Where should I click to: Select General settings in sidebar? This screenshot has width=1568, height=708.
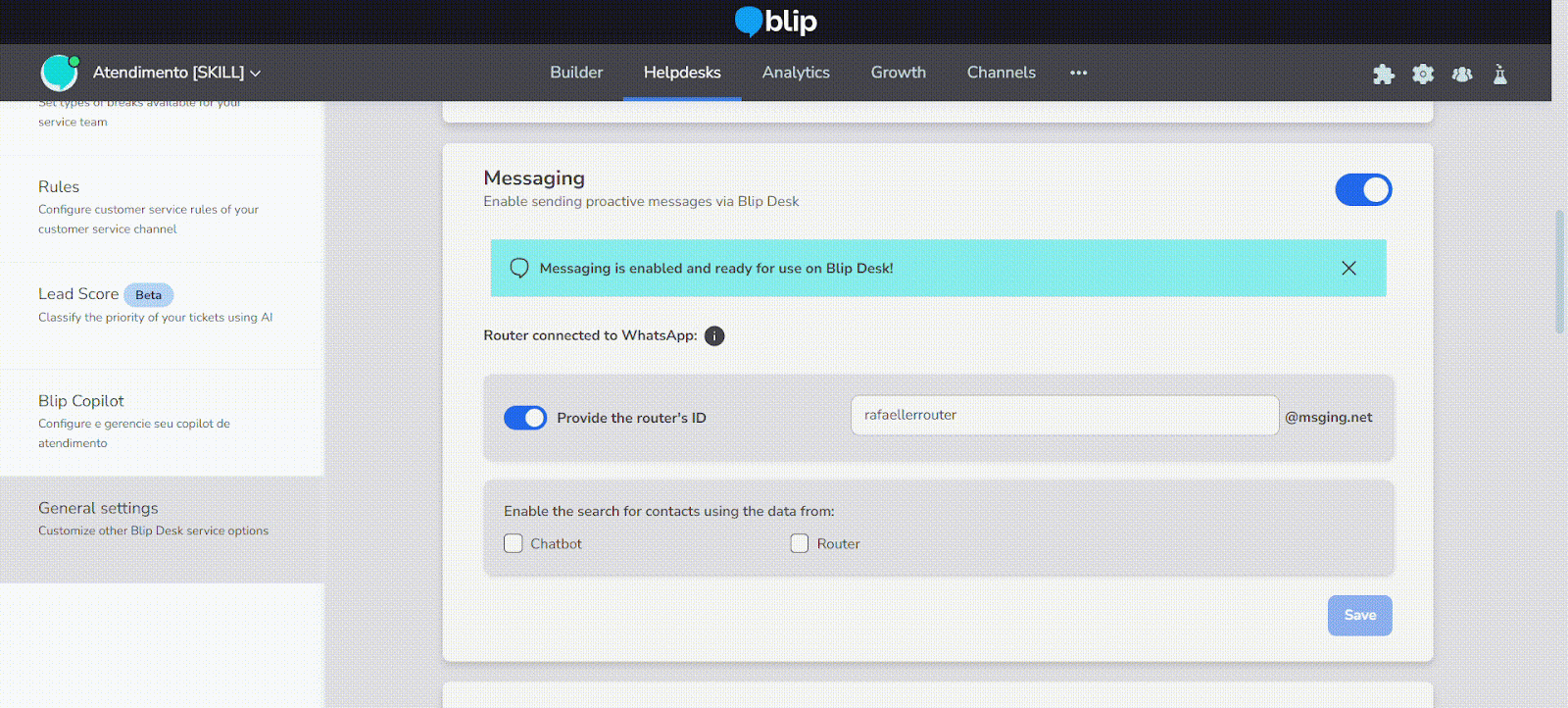pyautogui.click(x=162, y=530)
